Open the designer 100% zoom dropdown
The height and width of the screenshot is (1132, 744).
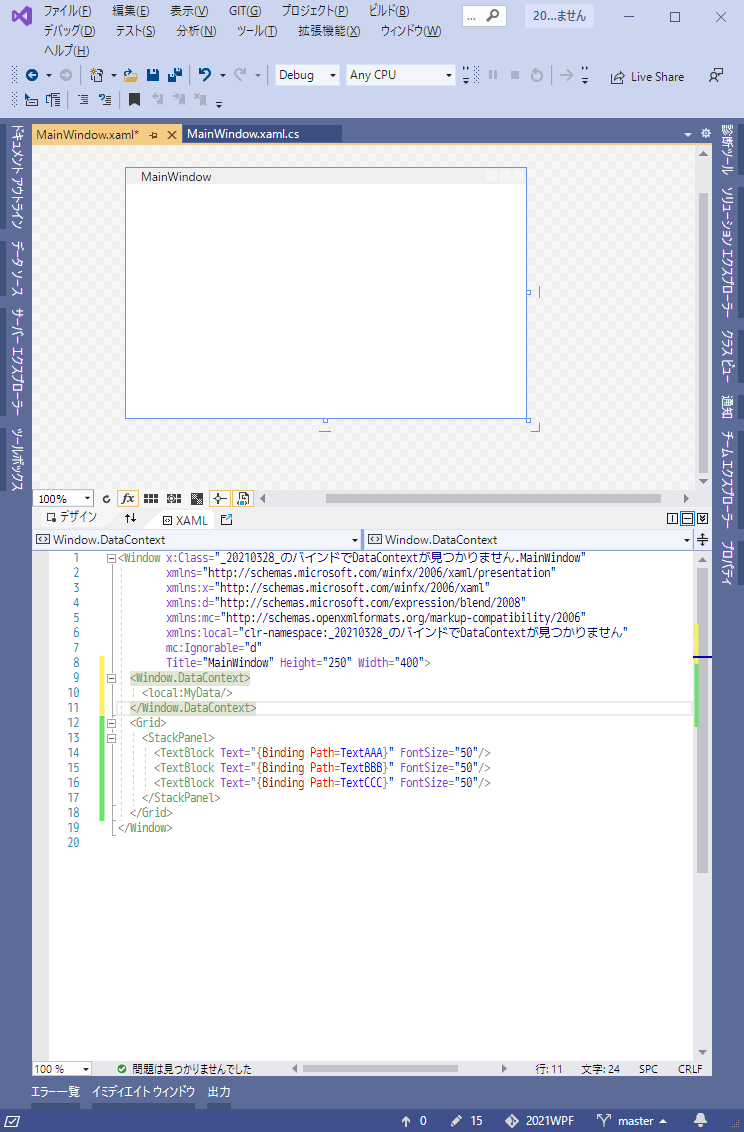click(x=64, y=498)
